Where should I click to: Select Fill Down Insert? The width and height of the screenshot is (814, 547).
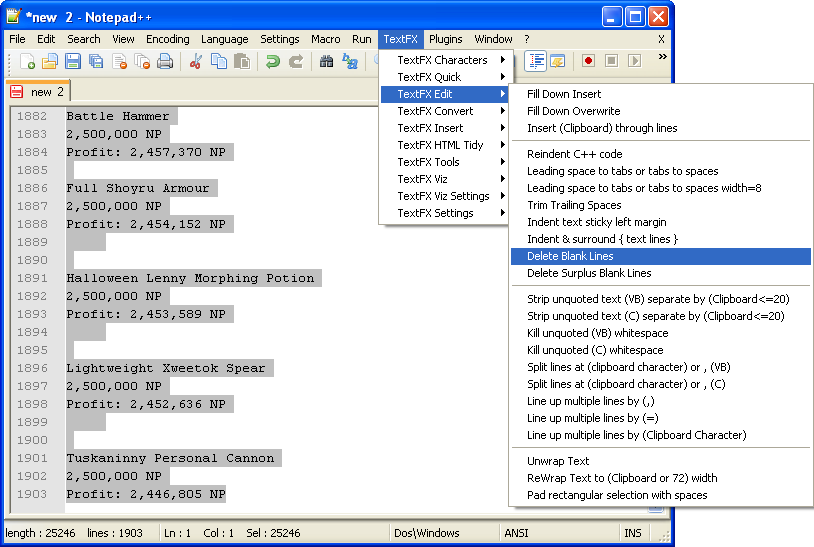point(660,94)
